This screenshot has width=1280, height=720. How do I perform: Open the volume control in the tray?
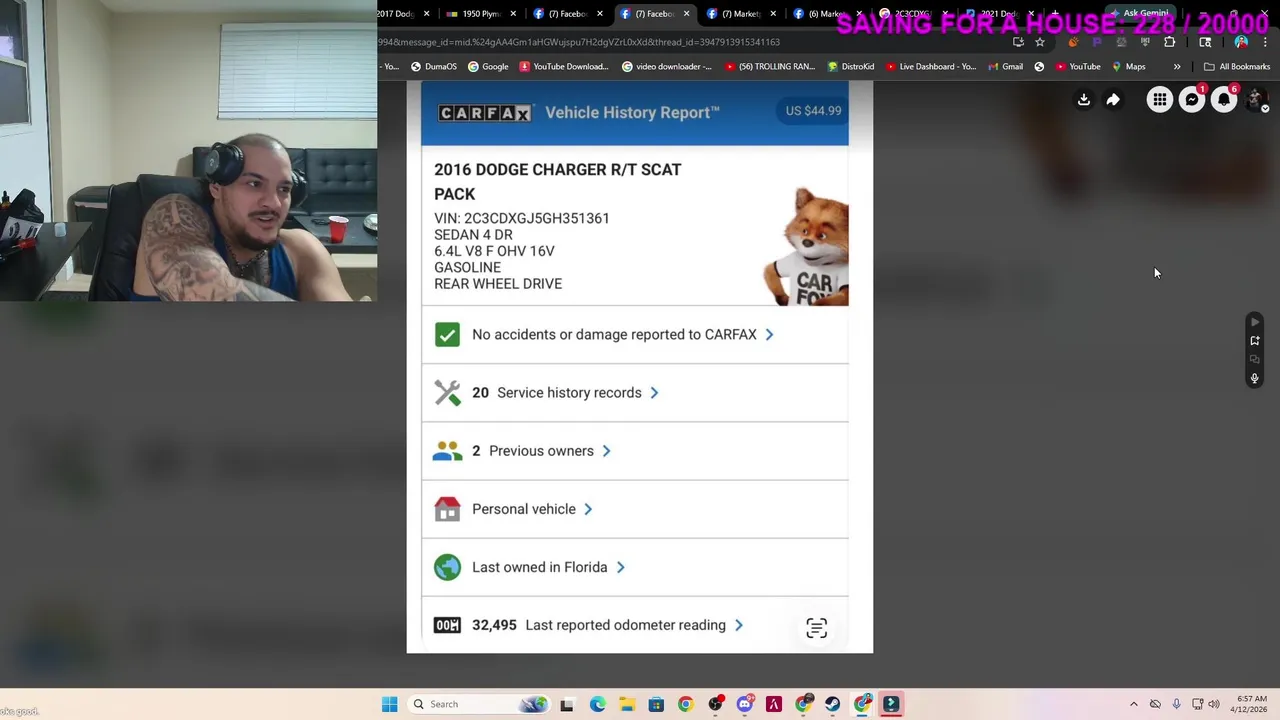[1214, 704]
